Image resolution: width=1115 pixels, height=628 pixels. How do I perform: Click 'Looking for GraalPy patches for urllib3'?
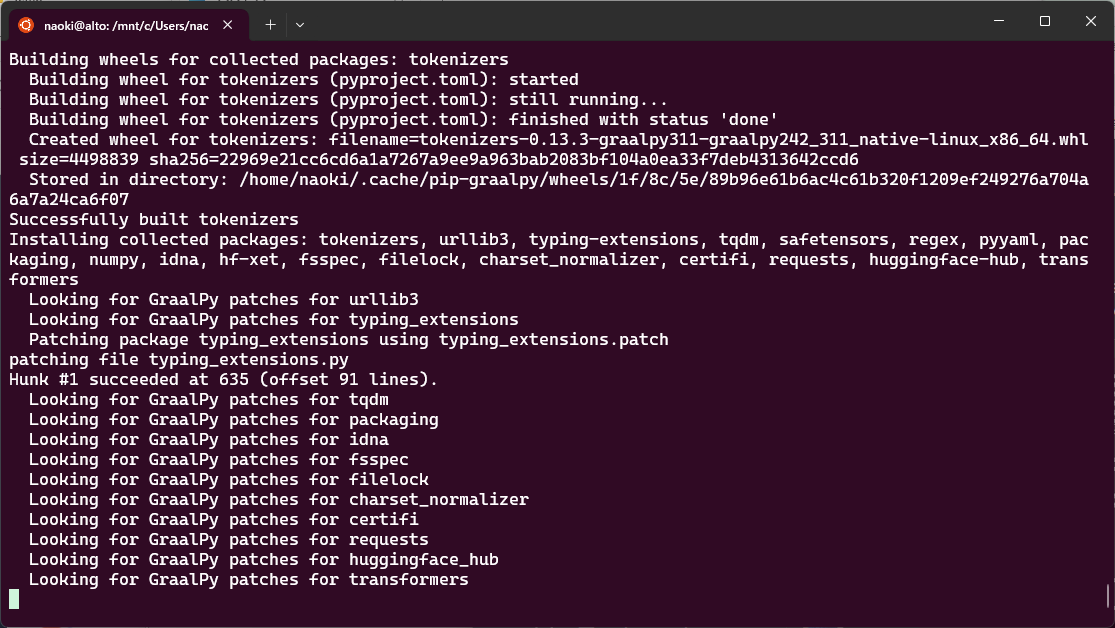tap(223, 299)
